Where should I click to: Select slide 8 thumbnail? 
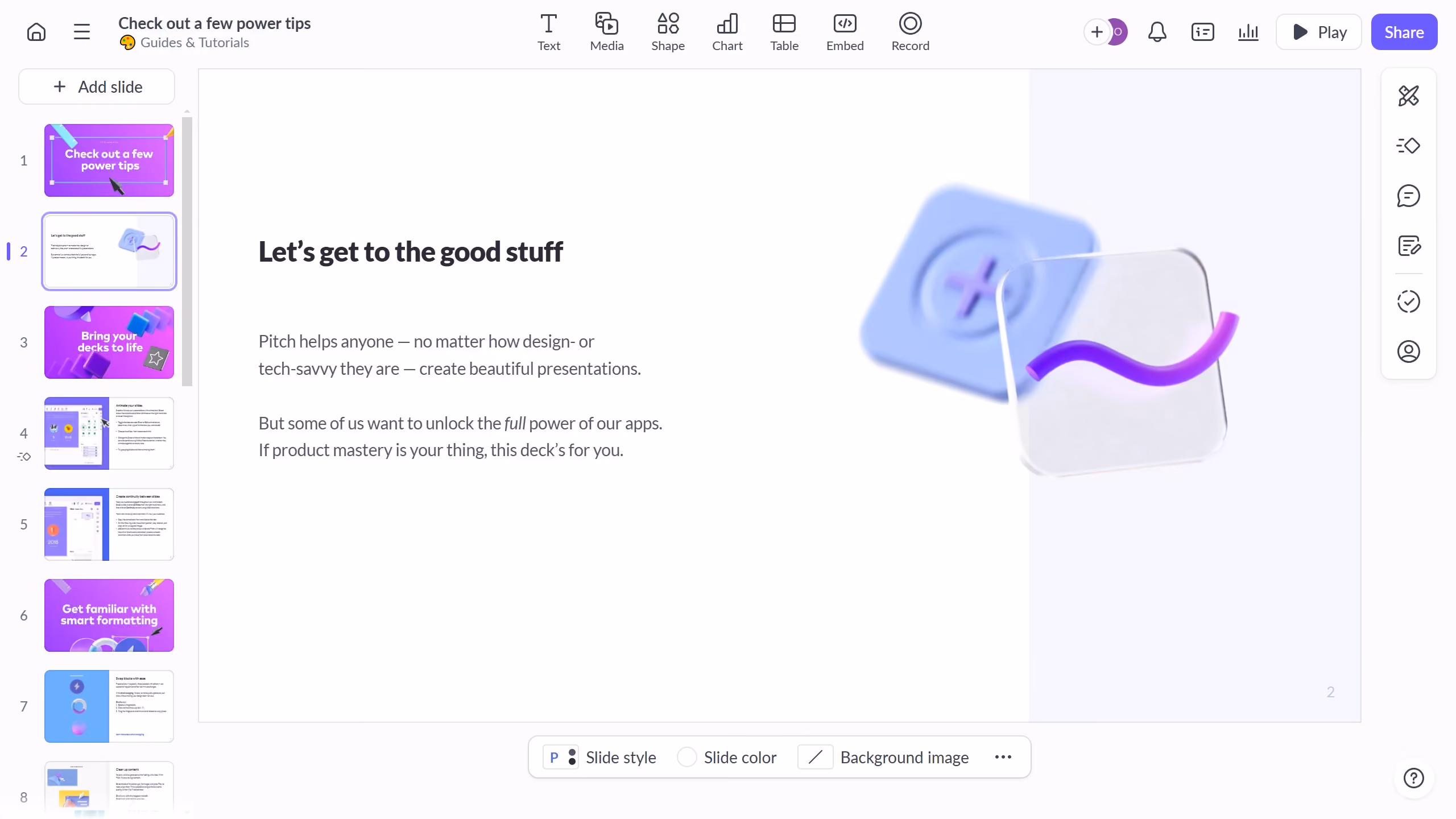coord(109,791)
